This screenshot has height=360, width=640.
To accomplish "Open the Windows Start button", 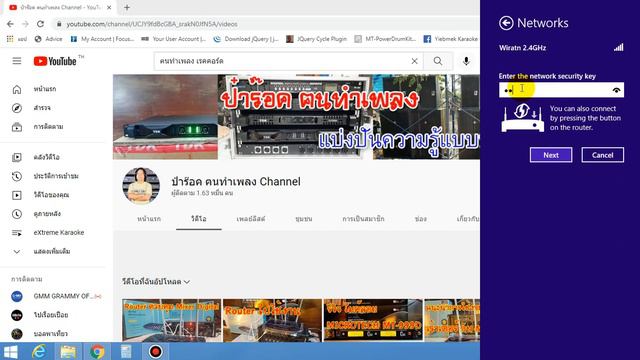I will (x=10, y=351).
